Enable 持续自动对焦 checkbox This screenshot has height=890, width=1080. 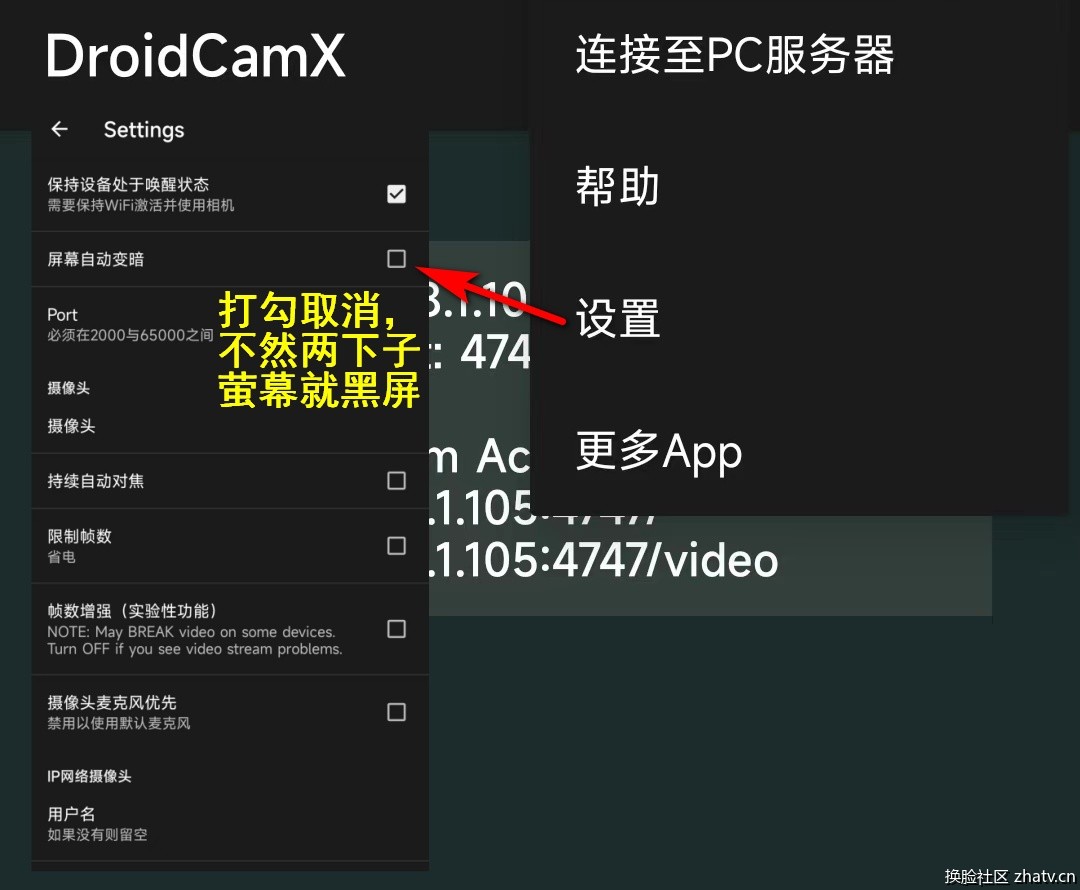click(396, 480)
